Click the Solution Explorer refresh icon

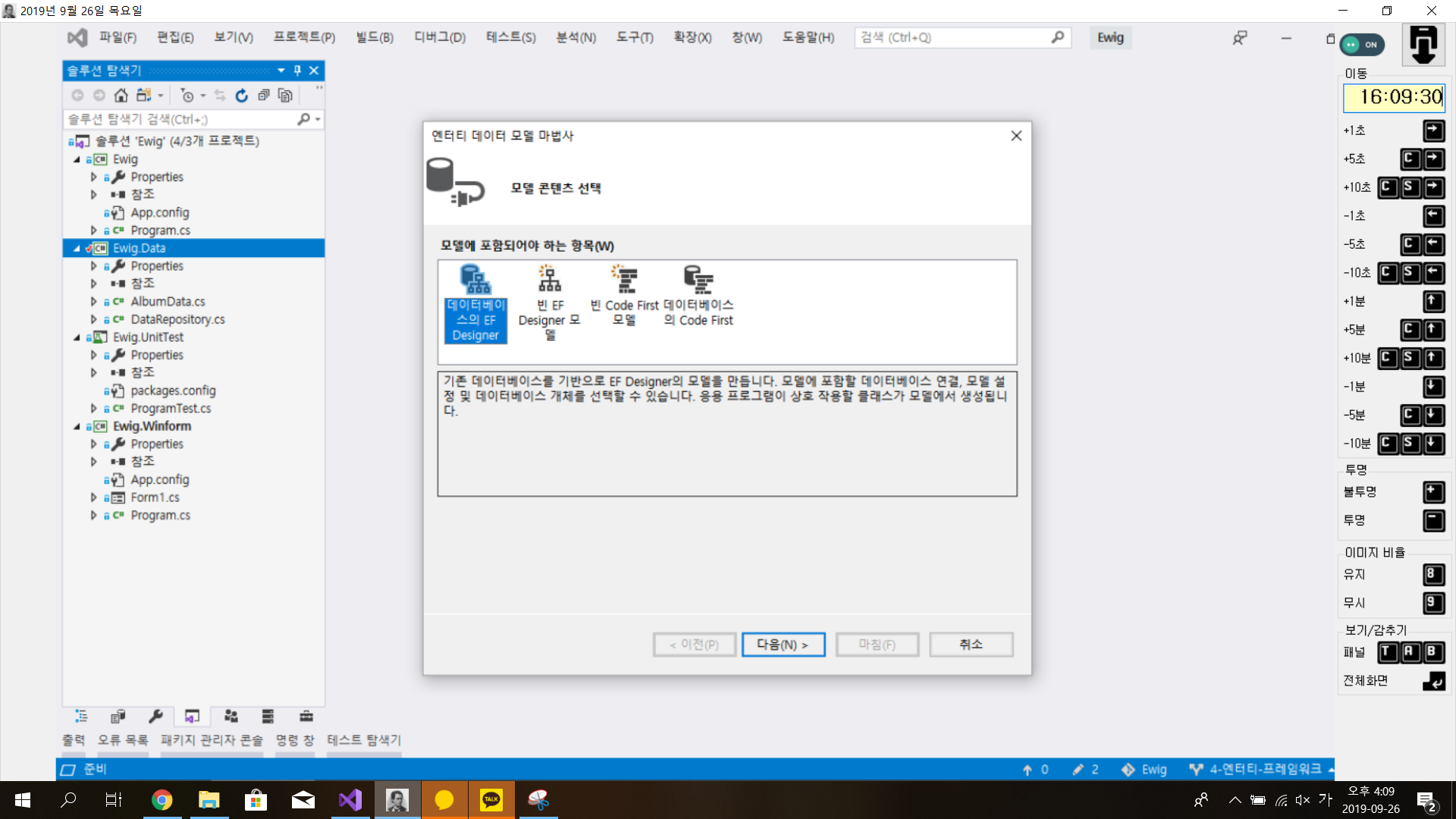241,96
